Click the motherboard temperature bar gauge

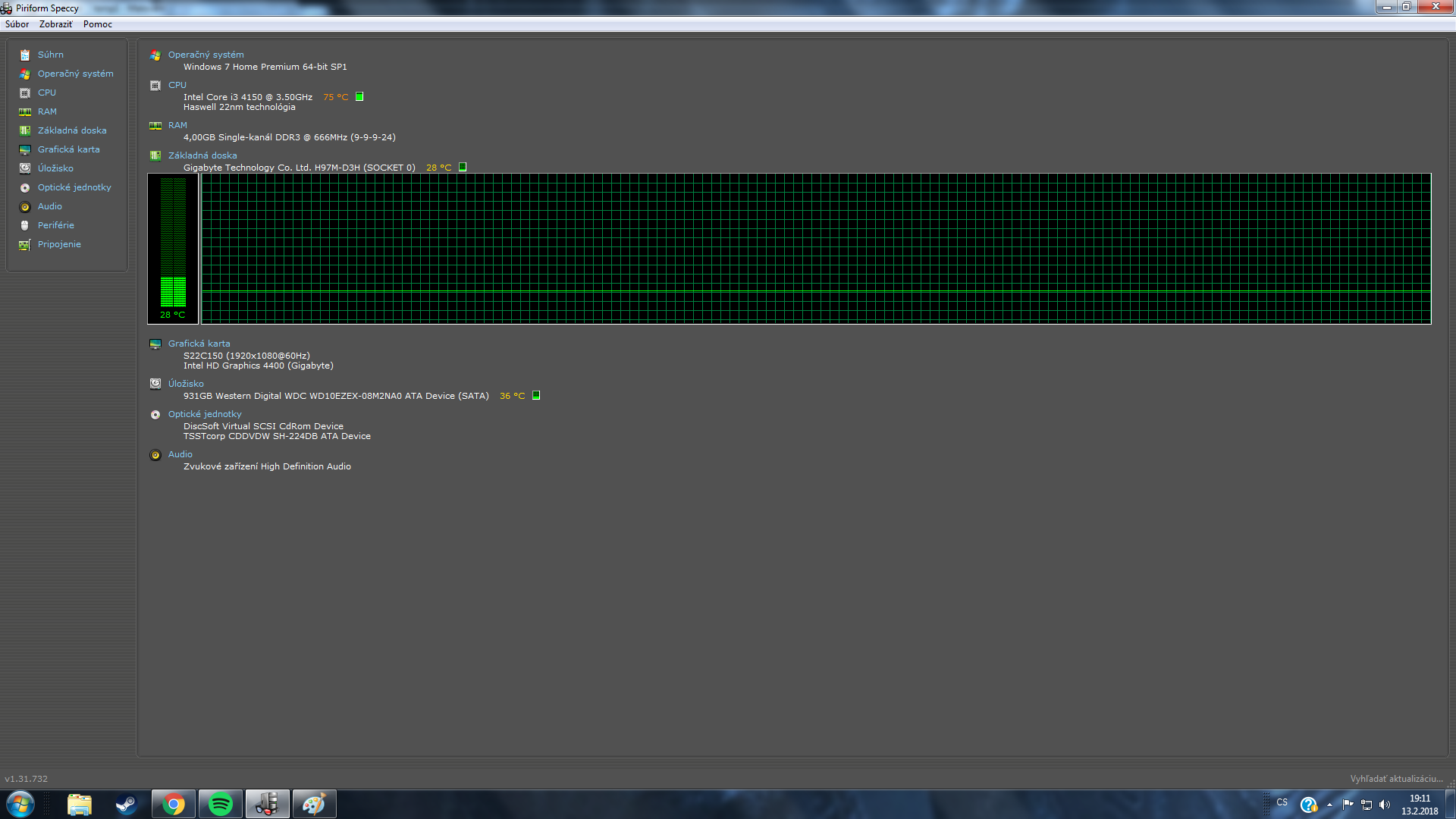click(173, 243)
